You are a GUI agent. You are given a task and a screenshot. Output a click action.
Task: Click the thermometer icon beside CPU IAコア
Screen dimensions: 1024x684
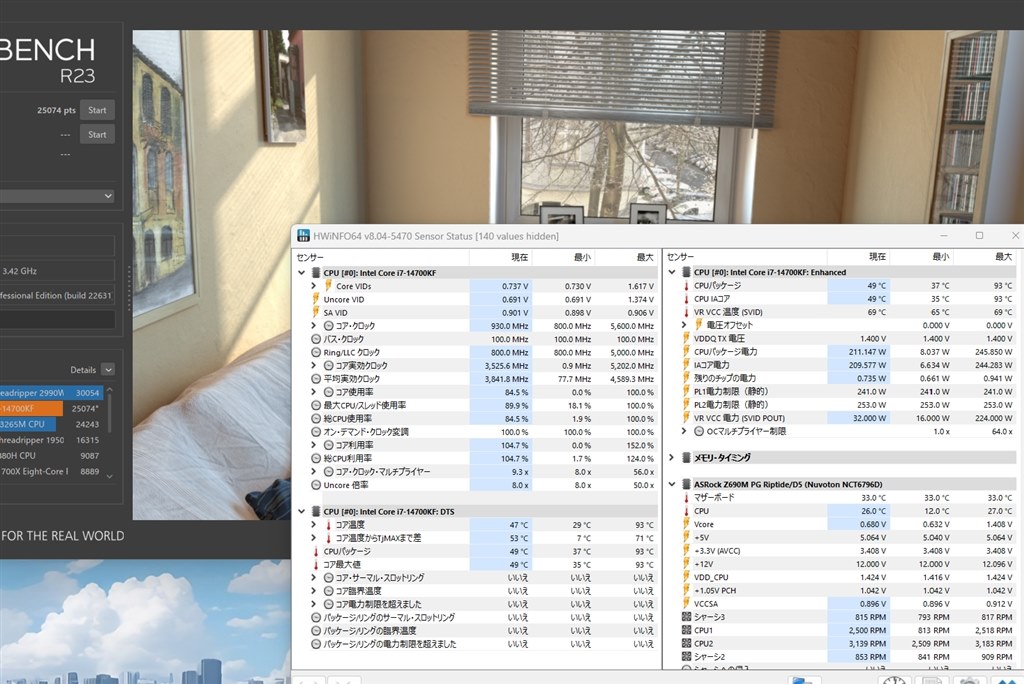click(686, 299)
